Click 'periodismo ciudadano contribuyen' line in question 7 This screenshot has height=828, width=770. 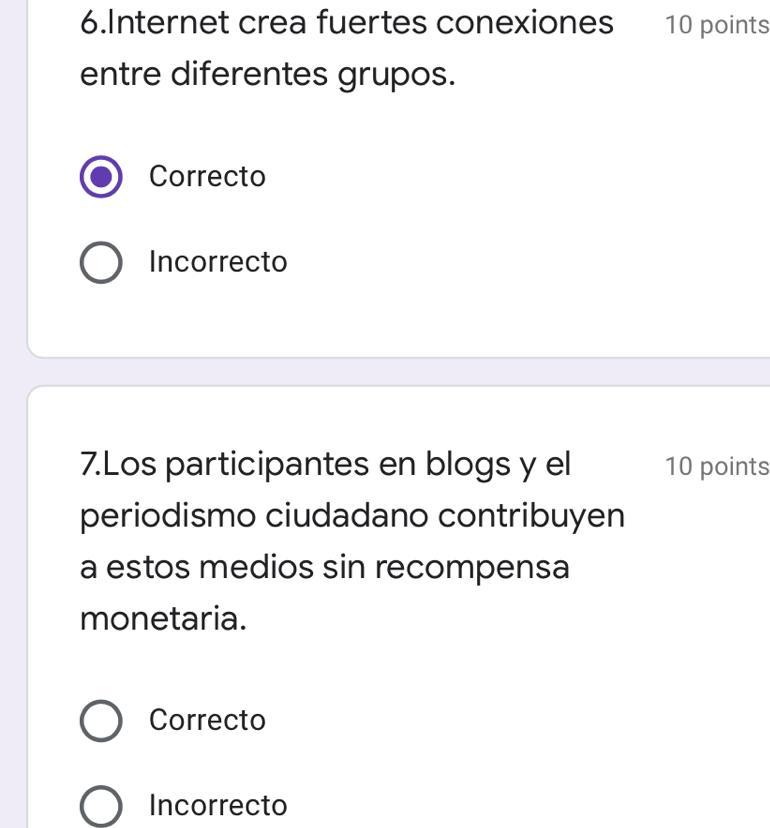tap(352, 516)
